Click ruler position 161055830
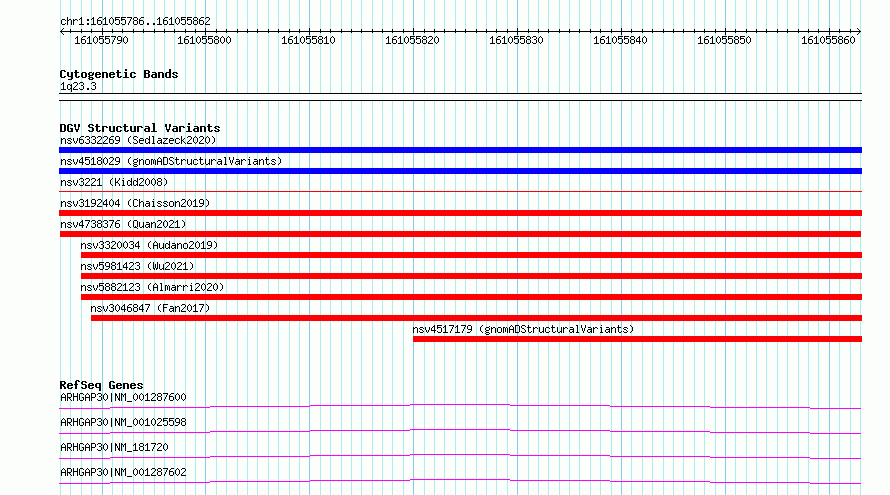Viewport: 890px width, 495px height. click(x=516, y=40)
